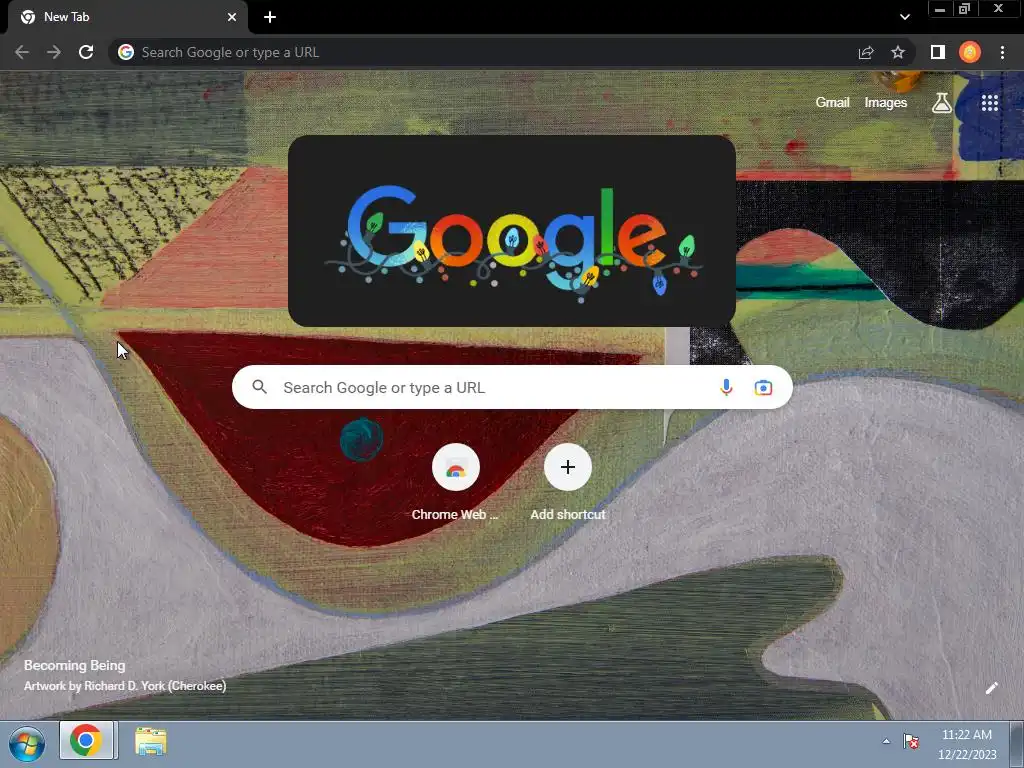Screen dimensions: 1024x768
Task: Open the Windows Start menu
Action: [27, 743]
